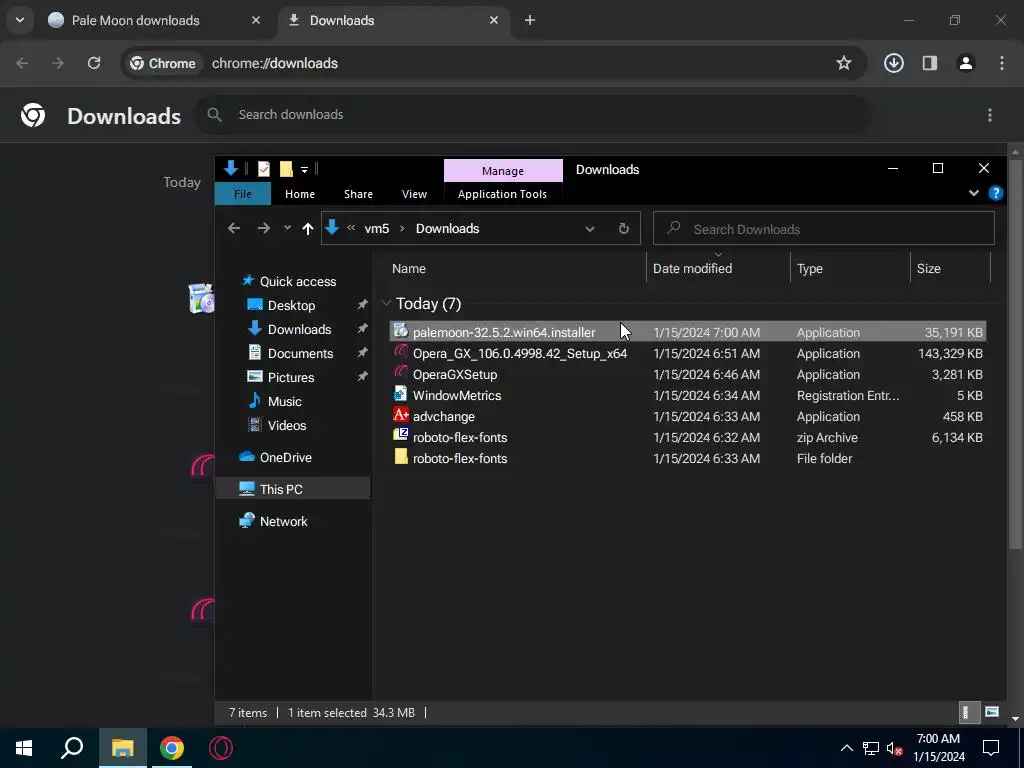Viewport: 1024px width, 768px height.
Task: Switch to the Share ribbon tab
Action: (x=359, y=194)
